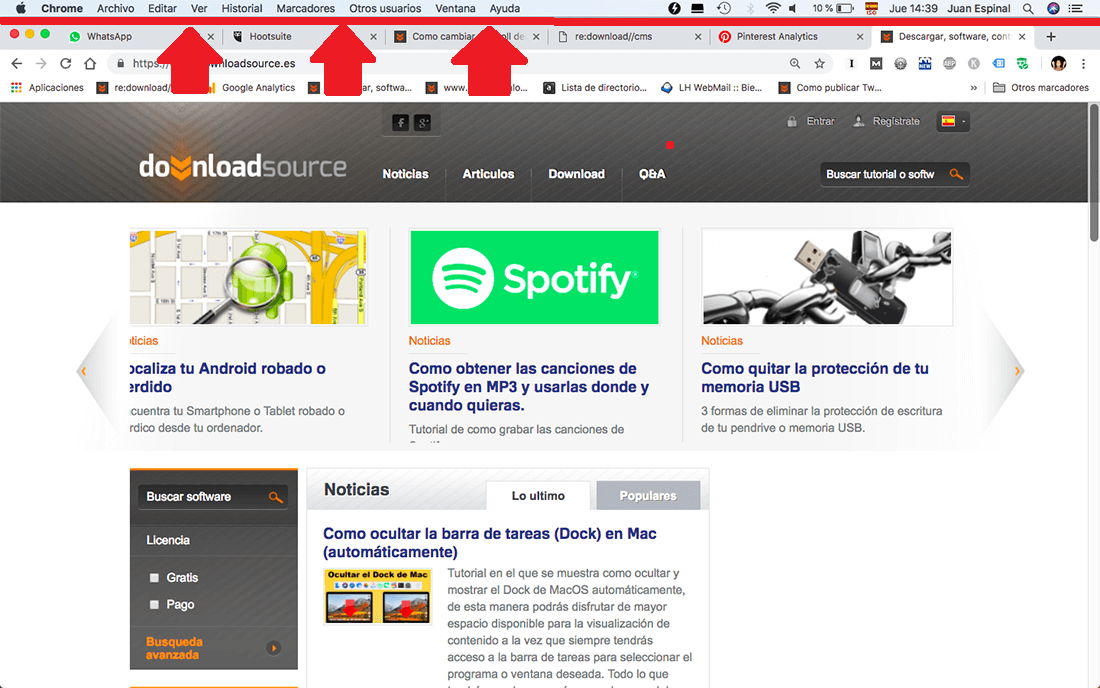The image size is (1100, 688).
Task: Check the Pago license checkbox
Action: (x=154, y=605)
